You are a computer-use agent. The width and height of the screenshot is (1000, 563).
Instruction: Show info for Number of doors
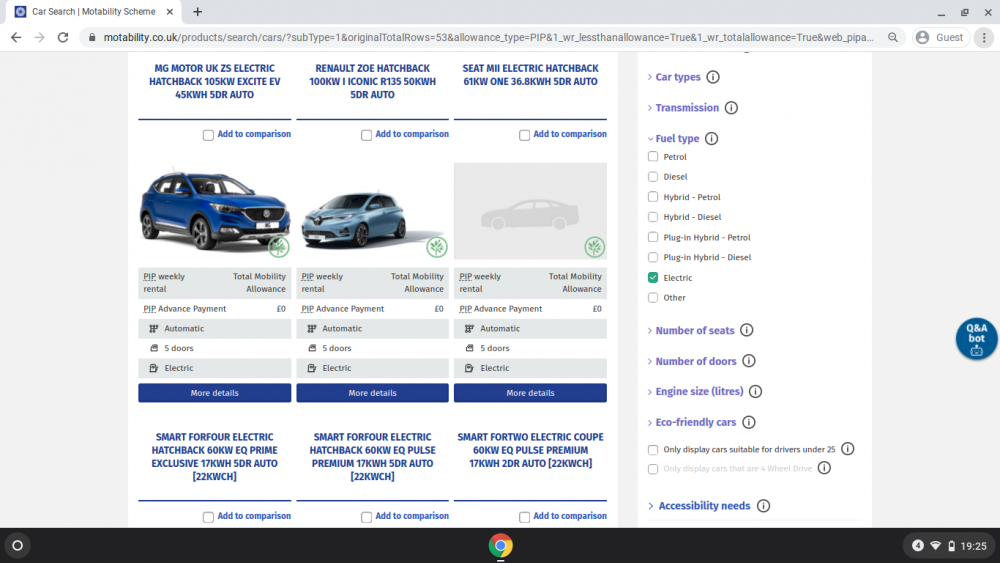pyautogui.click(x=749, y=361)
